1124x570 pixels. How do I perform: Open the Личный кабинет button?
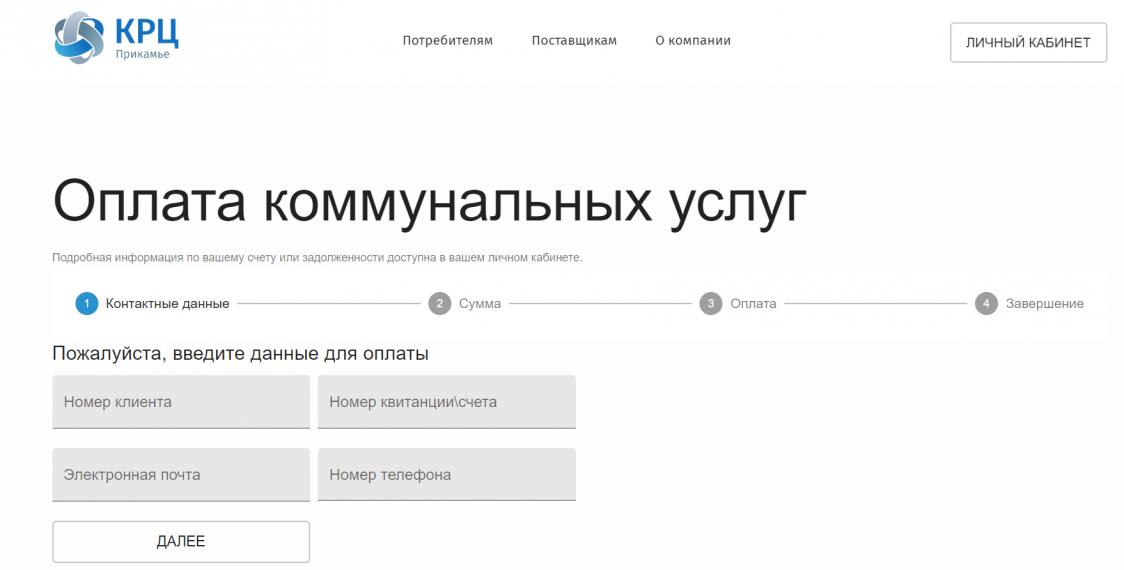[1028, 42]
